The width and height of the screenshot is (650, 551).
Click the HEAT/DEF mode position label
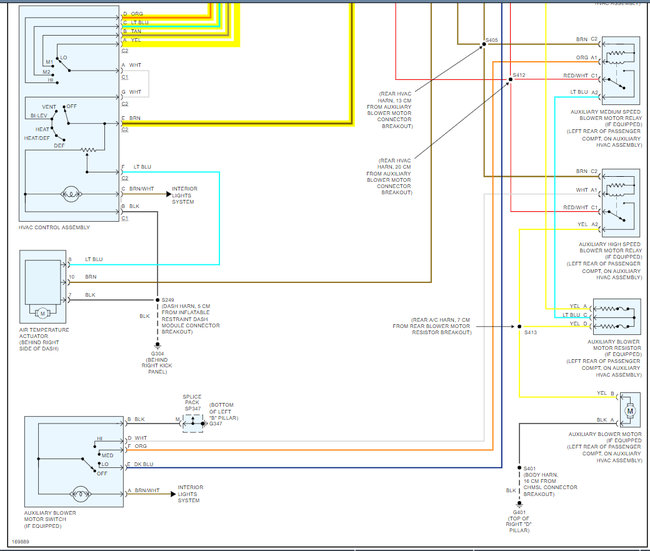coord(36,138)
